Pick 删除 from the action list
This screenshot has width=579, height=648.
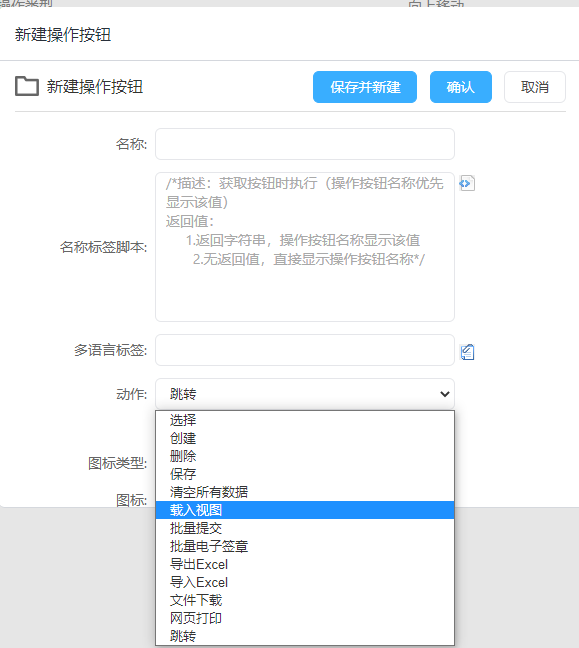(x=305, y=456)
